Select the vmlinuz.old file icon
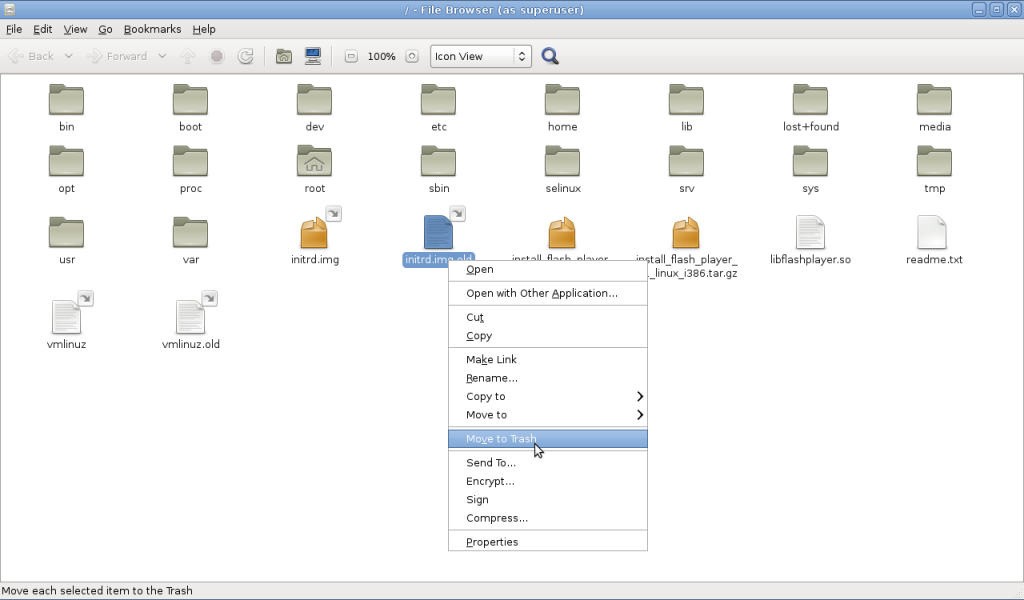 point(190,317)
